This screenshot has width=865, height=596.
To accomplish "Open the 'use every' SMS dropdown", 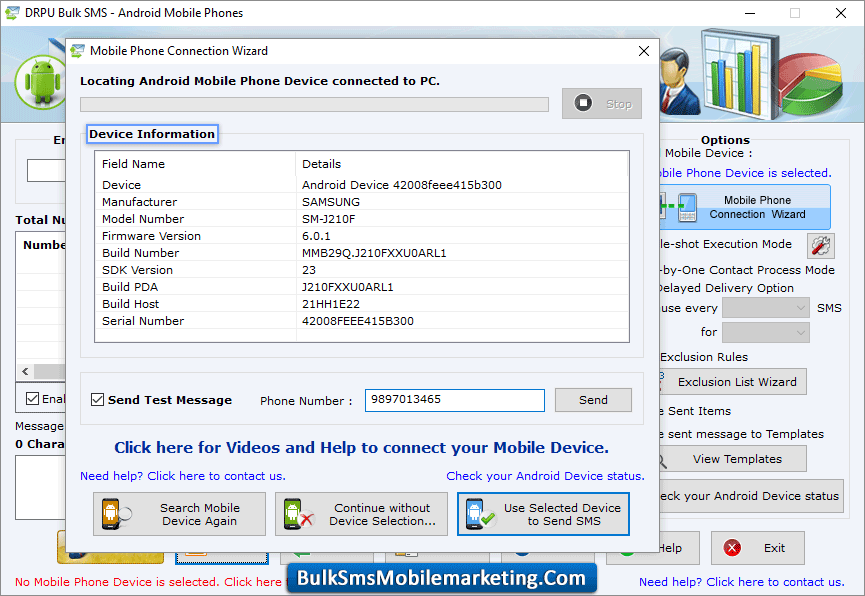I will [x=766, y=308].
